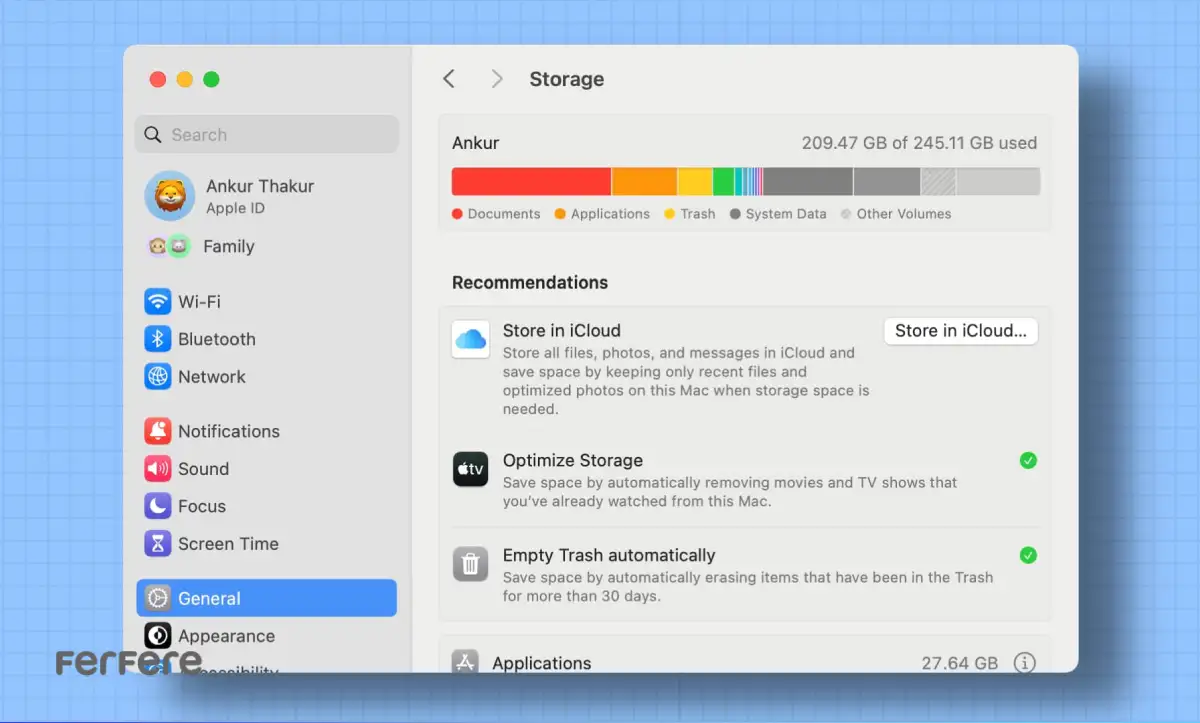Open the Screen Time settings pane
This screenshot has height=723, width=1200.
coord(266,544)
